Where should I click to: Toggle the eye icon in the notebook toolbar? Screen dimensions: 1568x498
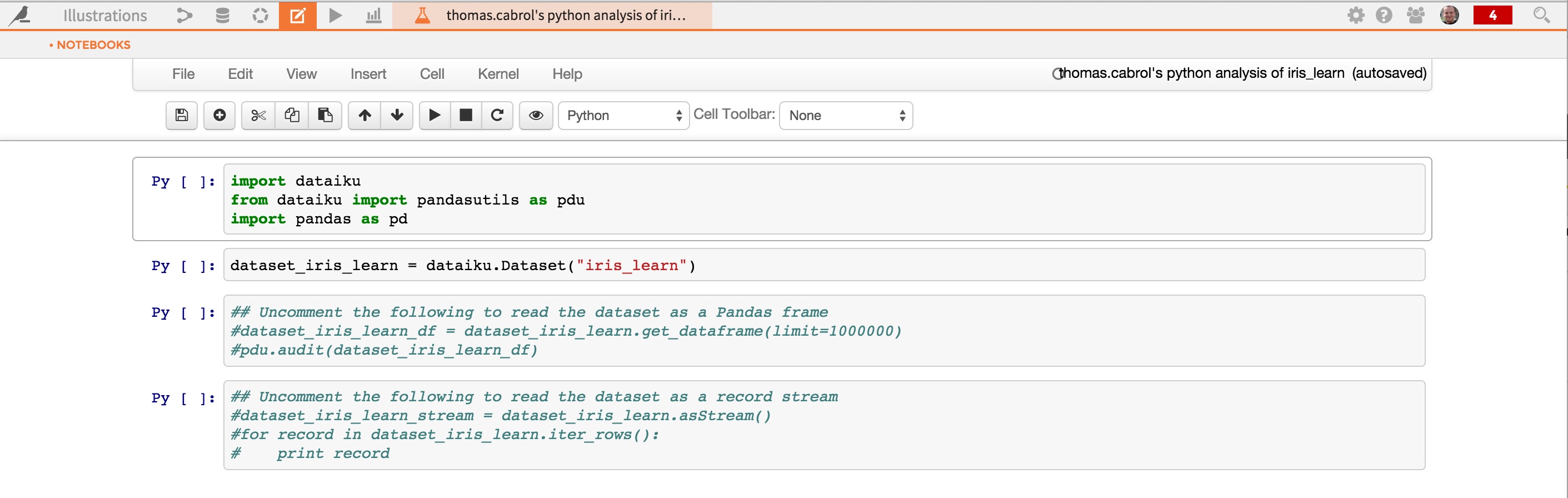pyautogui.click(x=536, y=115)
